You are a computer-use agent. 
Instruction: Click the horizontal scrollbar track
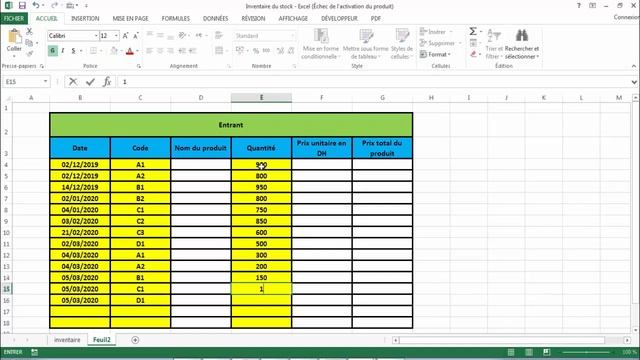point(502,340)
